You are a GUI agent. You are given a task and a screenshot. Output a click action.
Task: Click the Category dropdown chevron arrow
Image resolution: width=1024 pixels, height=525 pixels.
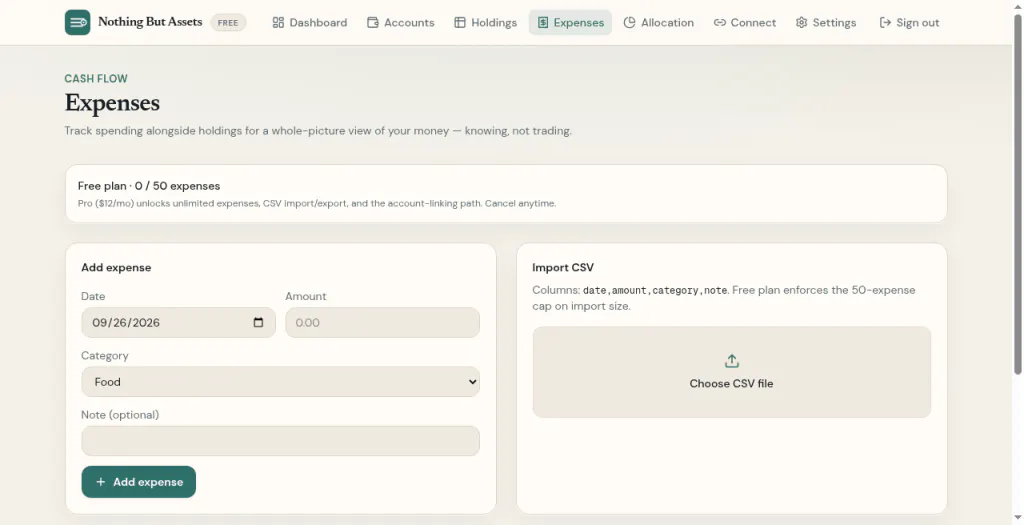472,382
